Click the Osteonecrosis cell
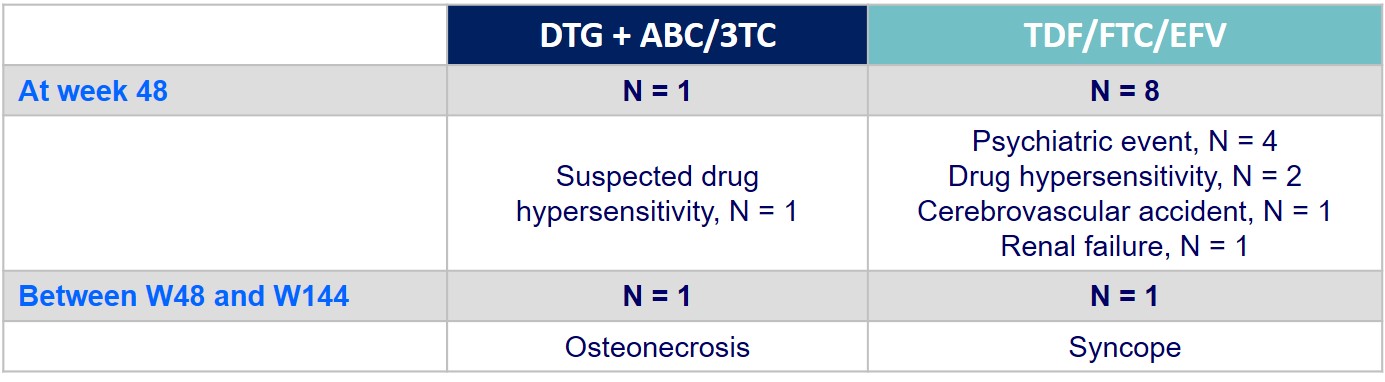 (x=657, y=347)
